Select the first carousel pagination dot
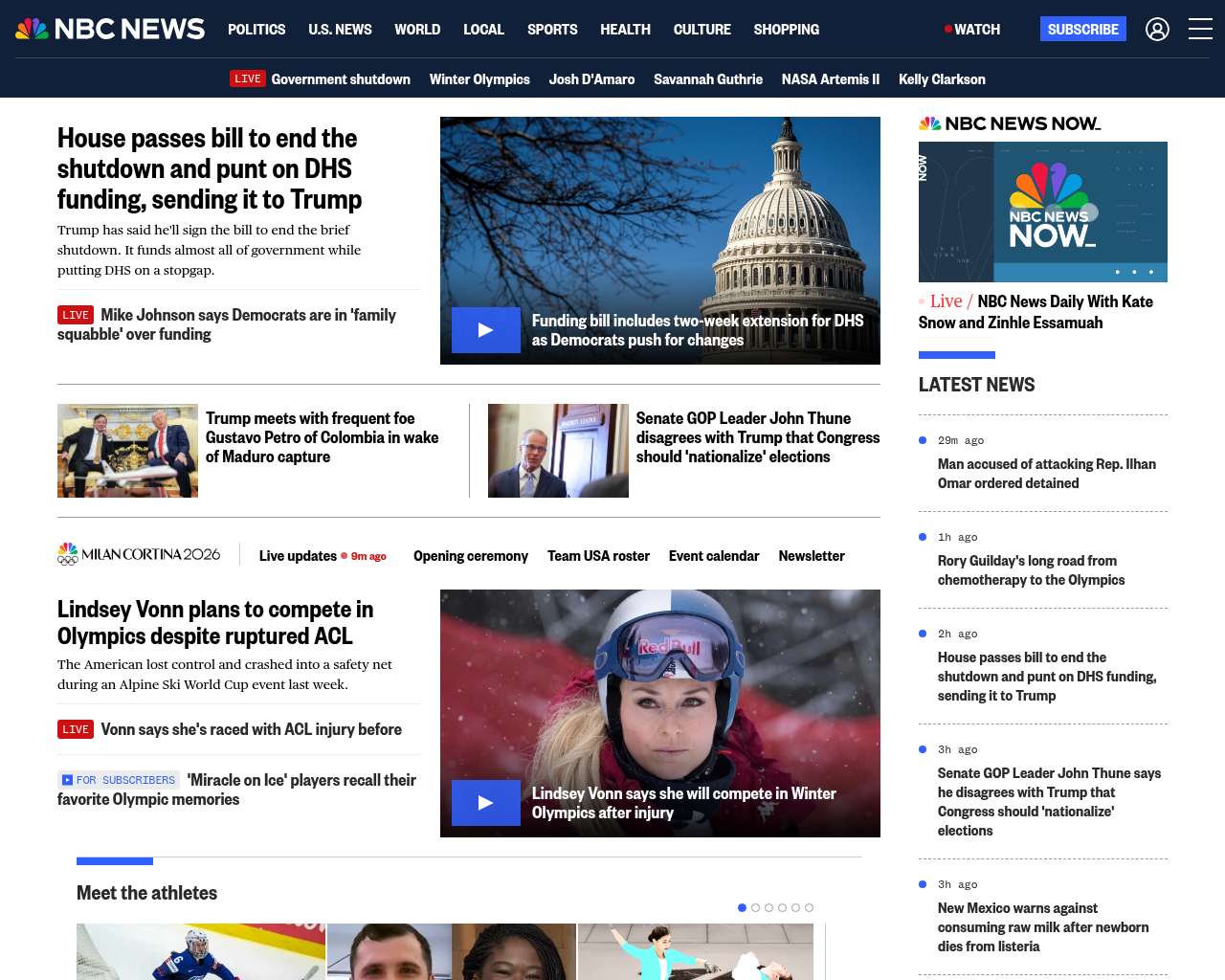 pyautogui.click(x=742, y=907)
